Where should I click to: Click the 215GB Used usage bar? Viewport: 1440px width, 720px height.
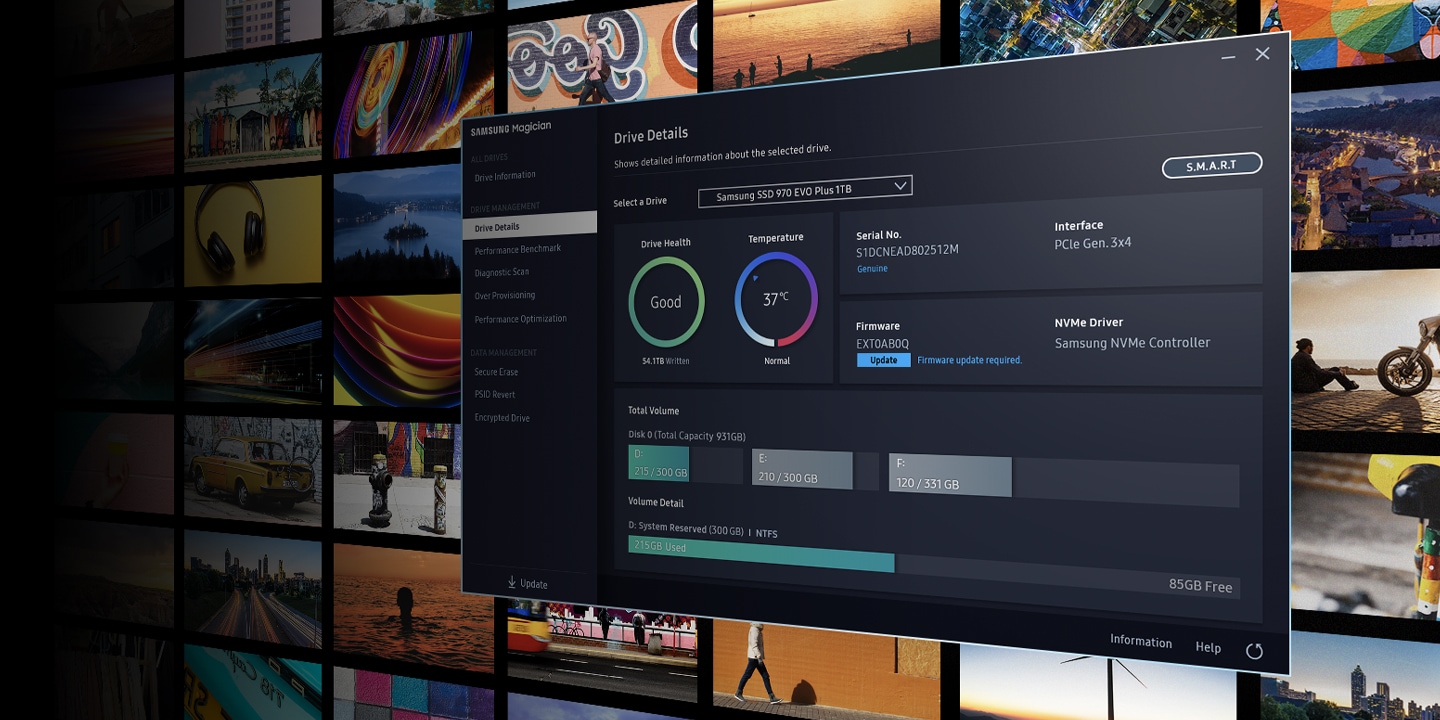(x=762, y=554)
